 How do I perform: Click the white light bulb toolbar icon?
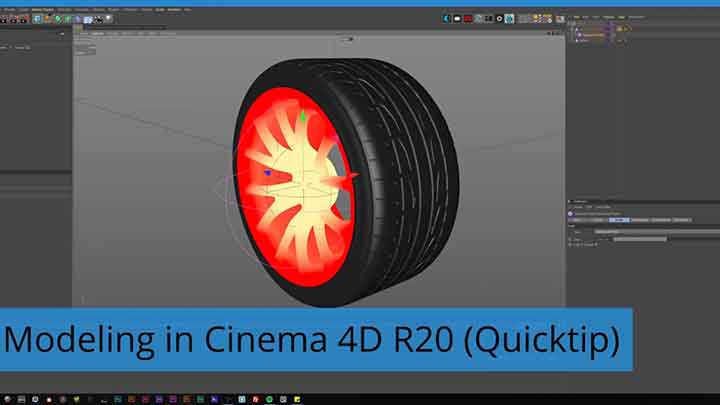108,19
